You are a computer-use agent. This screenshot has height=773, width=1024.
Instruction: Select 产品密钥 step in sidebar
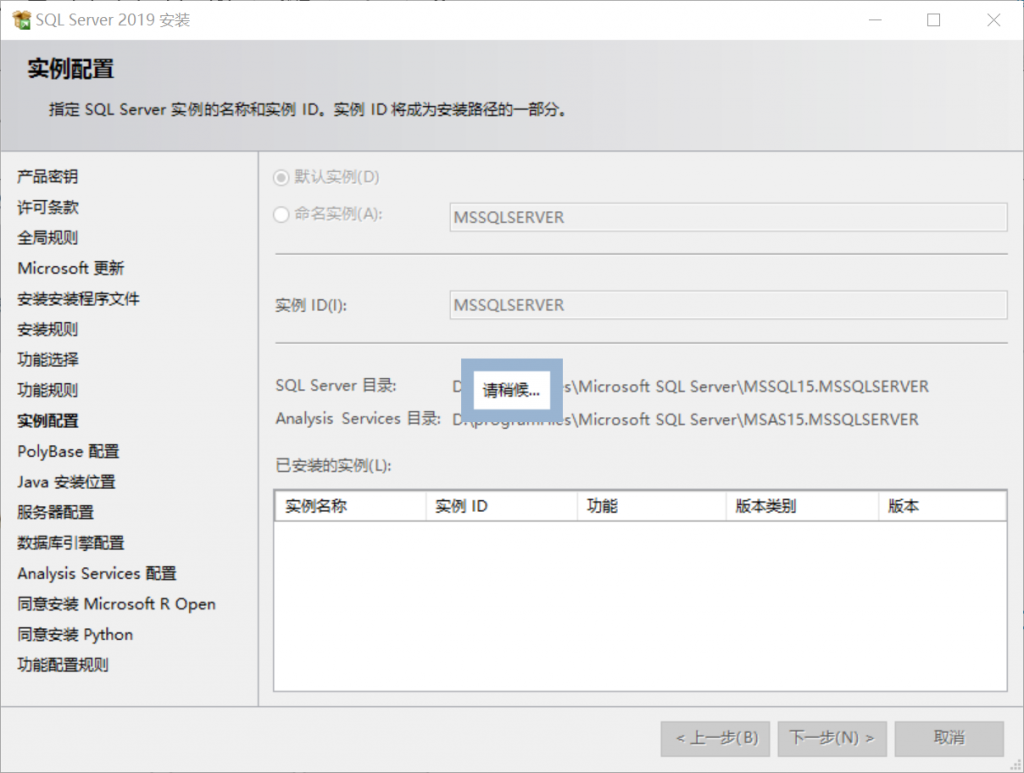click(47, 177)
